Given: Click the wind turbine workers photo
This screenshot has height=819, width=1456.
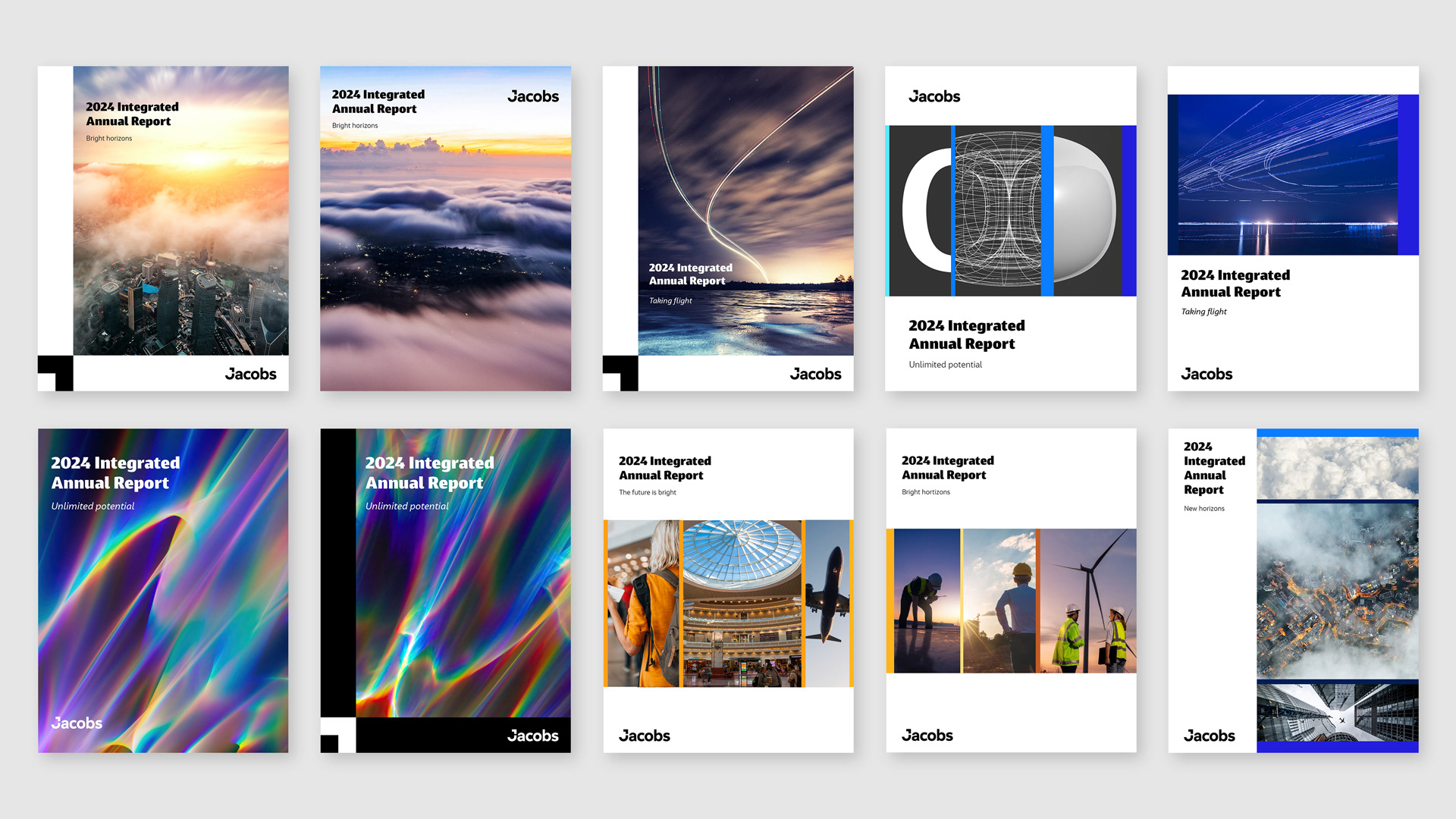Looking at the screenshot, I should (1089, 601).
